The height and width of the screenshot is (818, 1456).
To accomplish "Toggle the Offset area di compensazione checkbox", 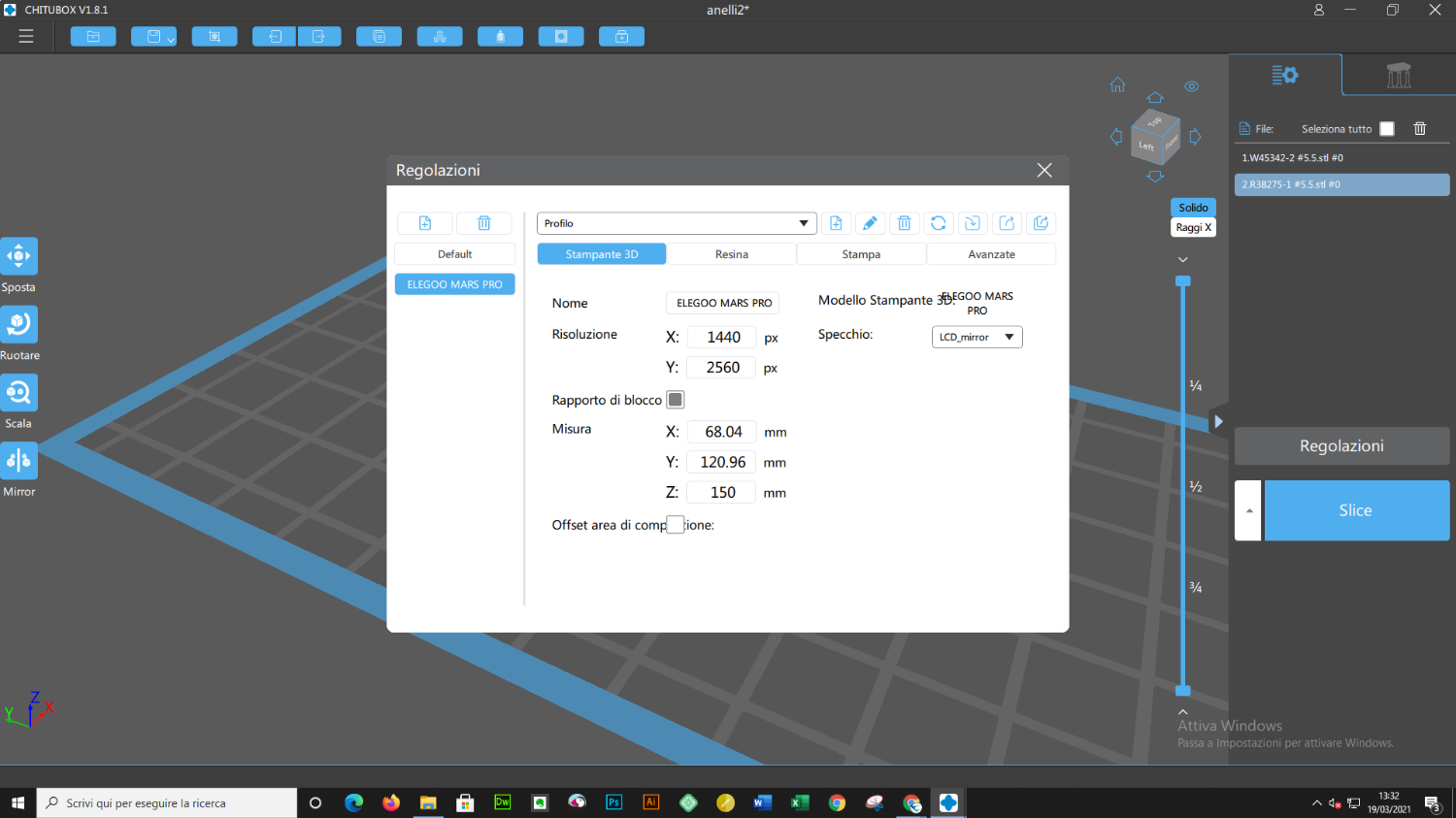I will pyautogui.click(x=676, y=525).
